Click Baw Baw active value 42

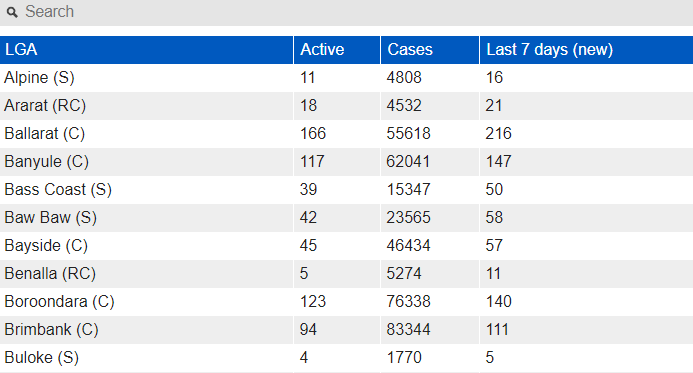click(308, 217)
